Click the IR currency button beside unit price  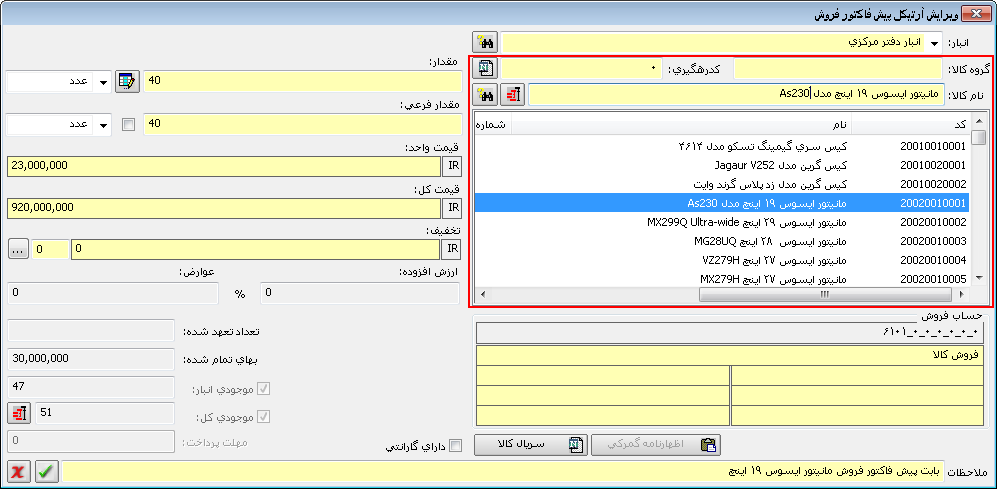click(451, 166)
